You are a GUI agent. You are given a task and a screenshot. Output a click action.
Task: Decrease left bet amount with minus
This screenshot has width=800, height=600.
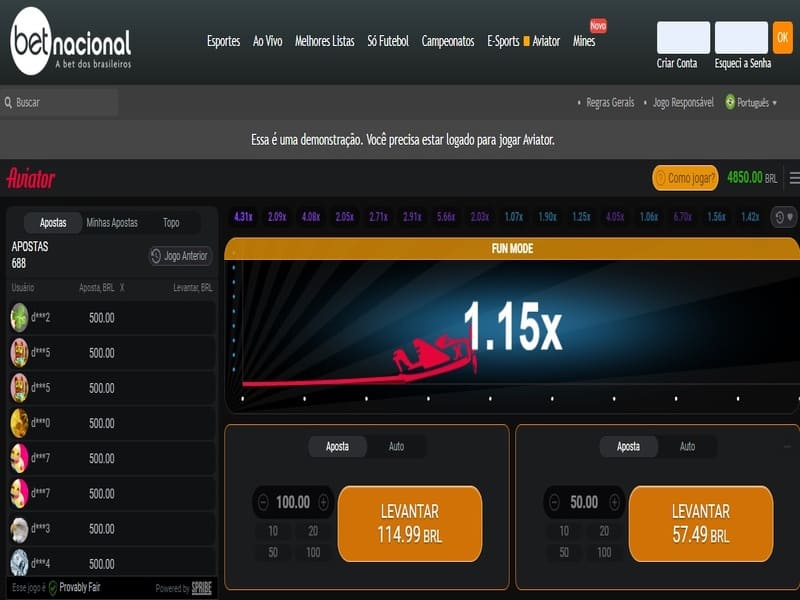263,502
